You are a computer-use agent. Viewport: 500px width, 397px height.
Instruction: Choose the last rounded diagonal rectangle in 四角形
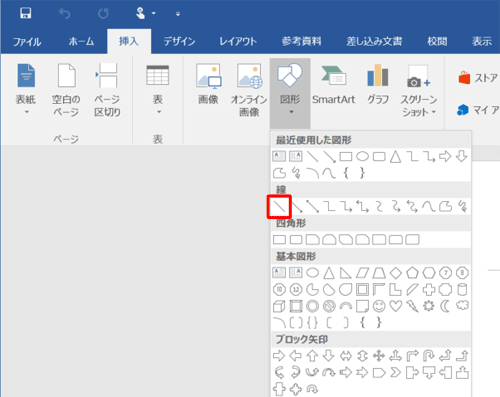point(412,240)
